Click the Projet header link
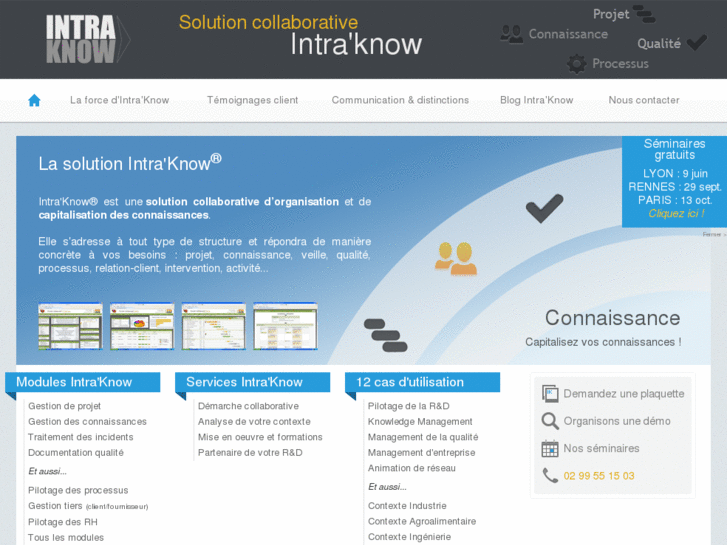Image resolution: width=727 pixels, height=545 pixels. point(611,14)
